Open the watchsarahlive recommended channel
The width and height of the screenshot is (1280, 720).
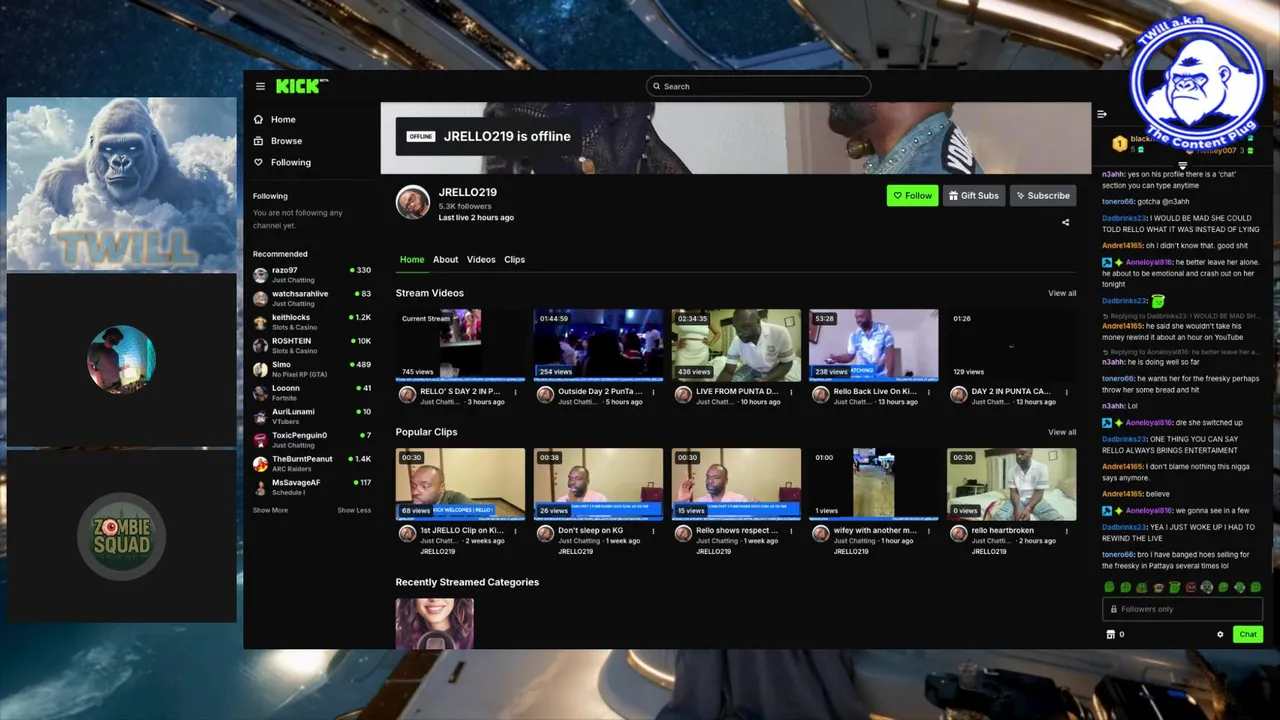(311, 298)
